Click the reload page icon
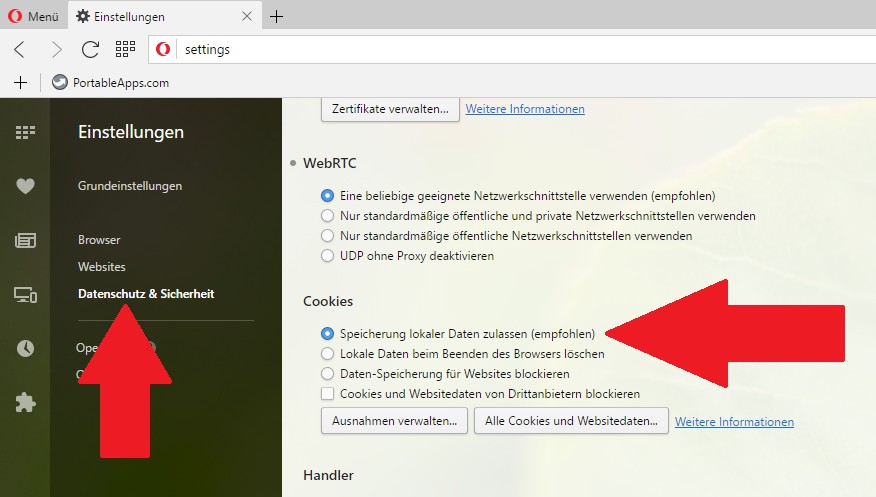Image resolution: width=876 pixels, height=497 pixels. (90, 49)
